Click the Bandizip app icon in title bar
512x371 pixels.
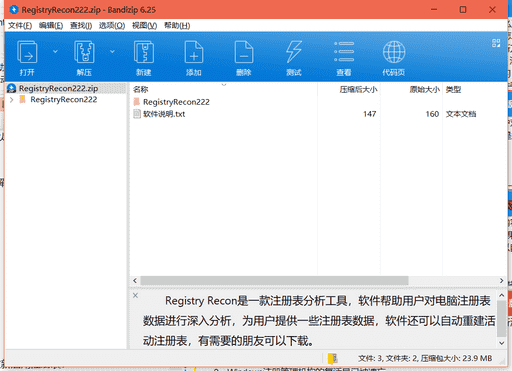14,10
